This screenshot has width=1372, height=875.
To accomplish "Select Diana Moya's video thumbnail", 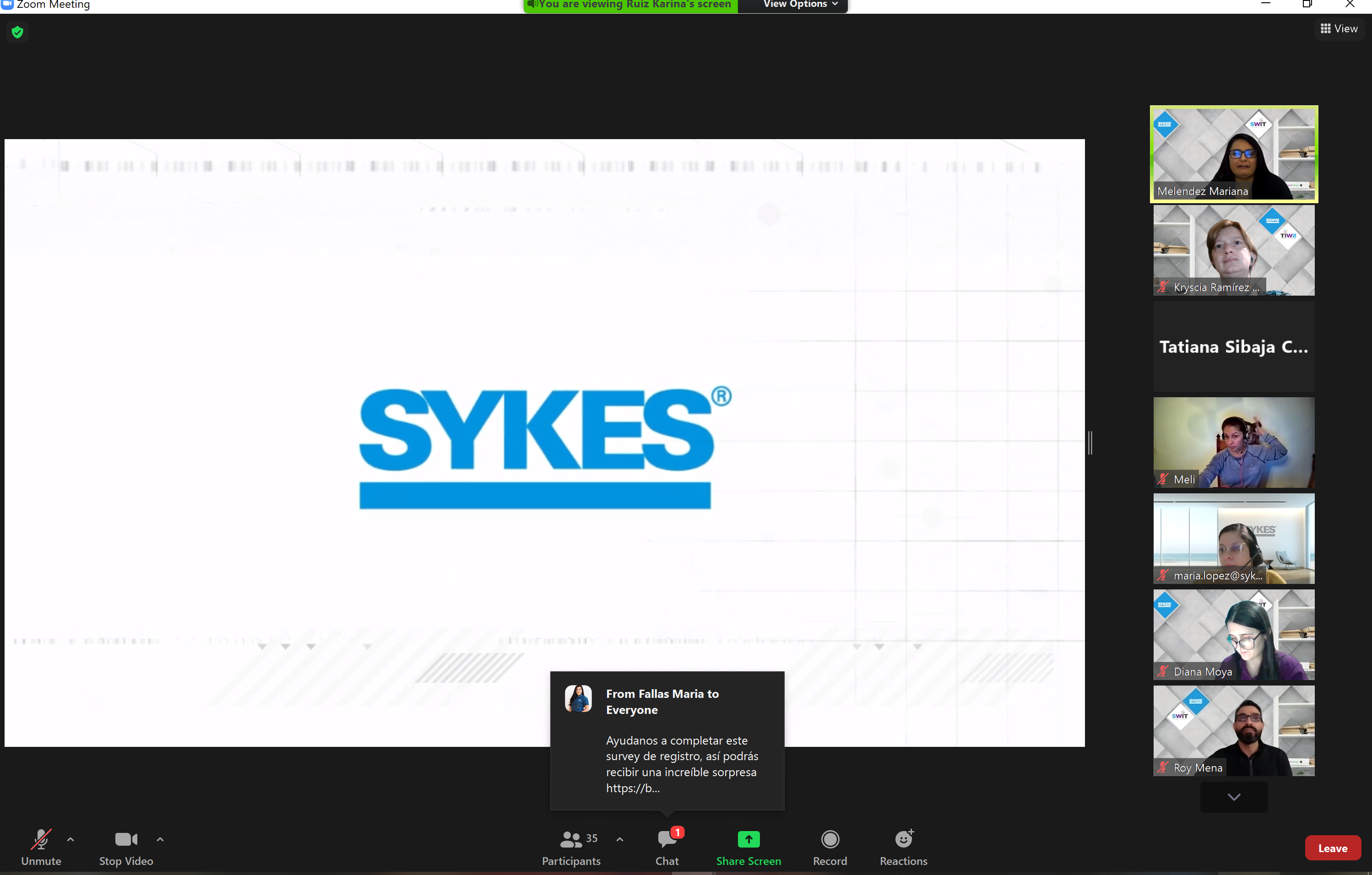I will [x=1234, y=635].
